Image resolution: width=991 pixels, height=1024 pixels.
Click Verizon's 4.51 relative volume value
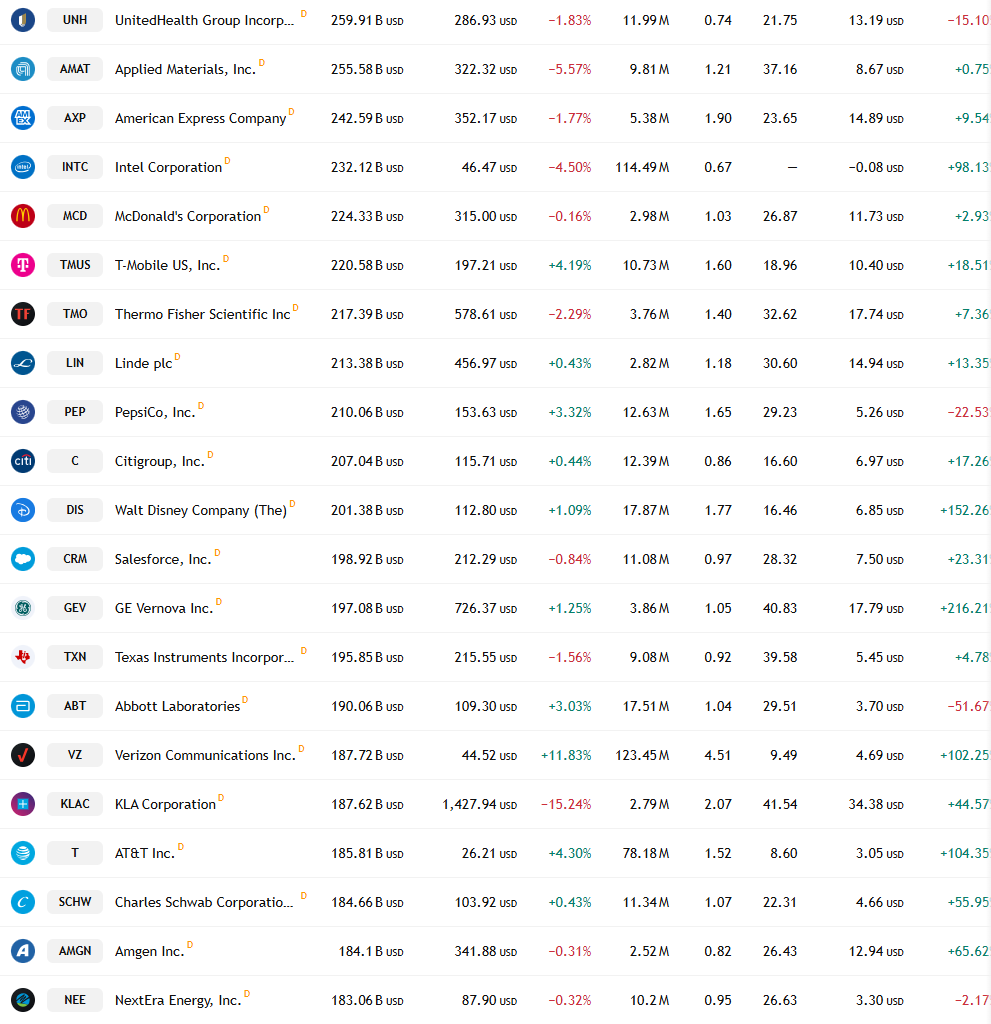(718, 755)
